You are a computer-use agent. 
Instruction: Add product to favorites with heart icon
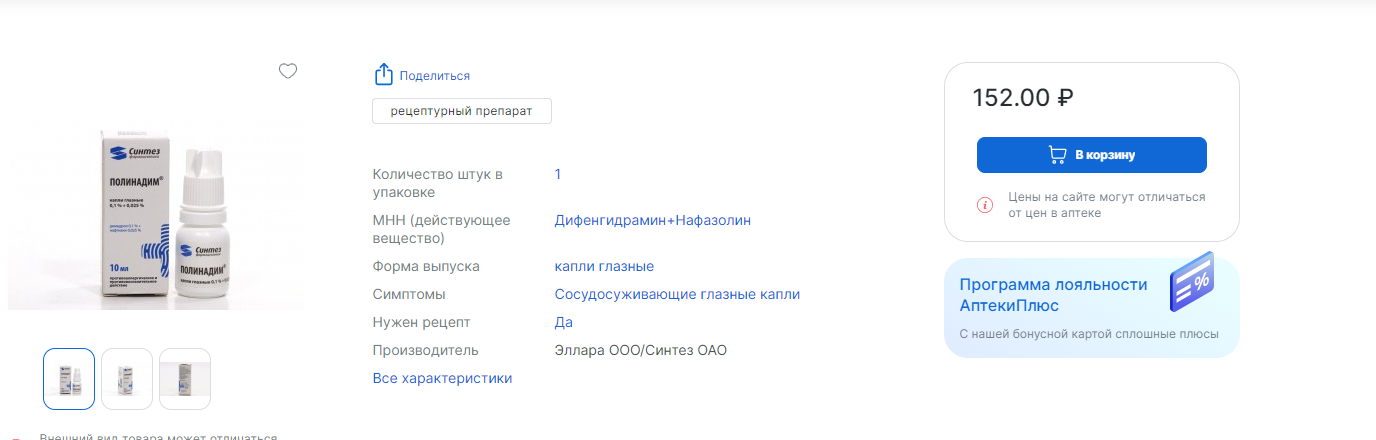click(288, 71)
